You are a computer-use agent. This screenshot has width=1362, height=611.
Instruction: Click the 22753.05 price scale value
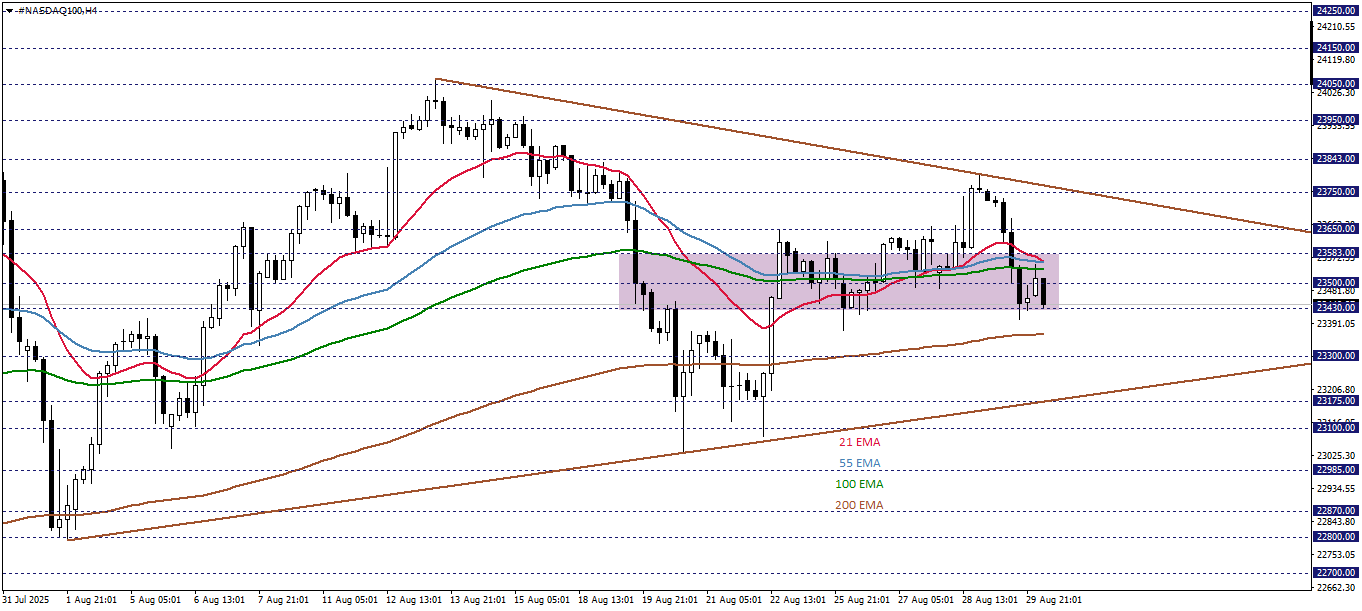1337,554
